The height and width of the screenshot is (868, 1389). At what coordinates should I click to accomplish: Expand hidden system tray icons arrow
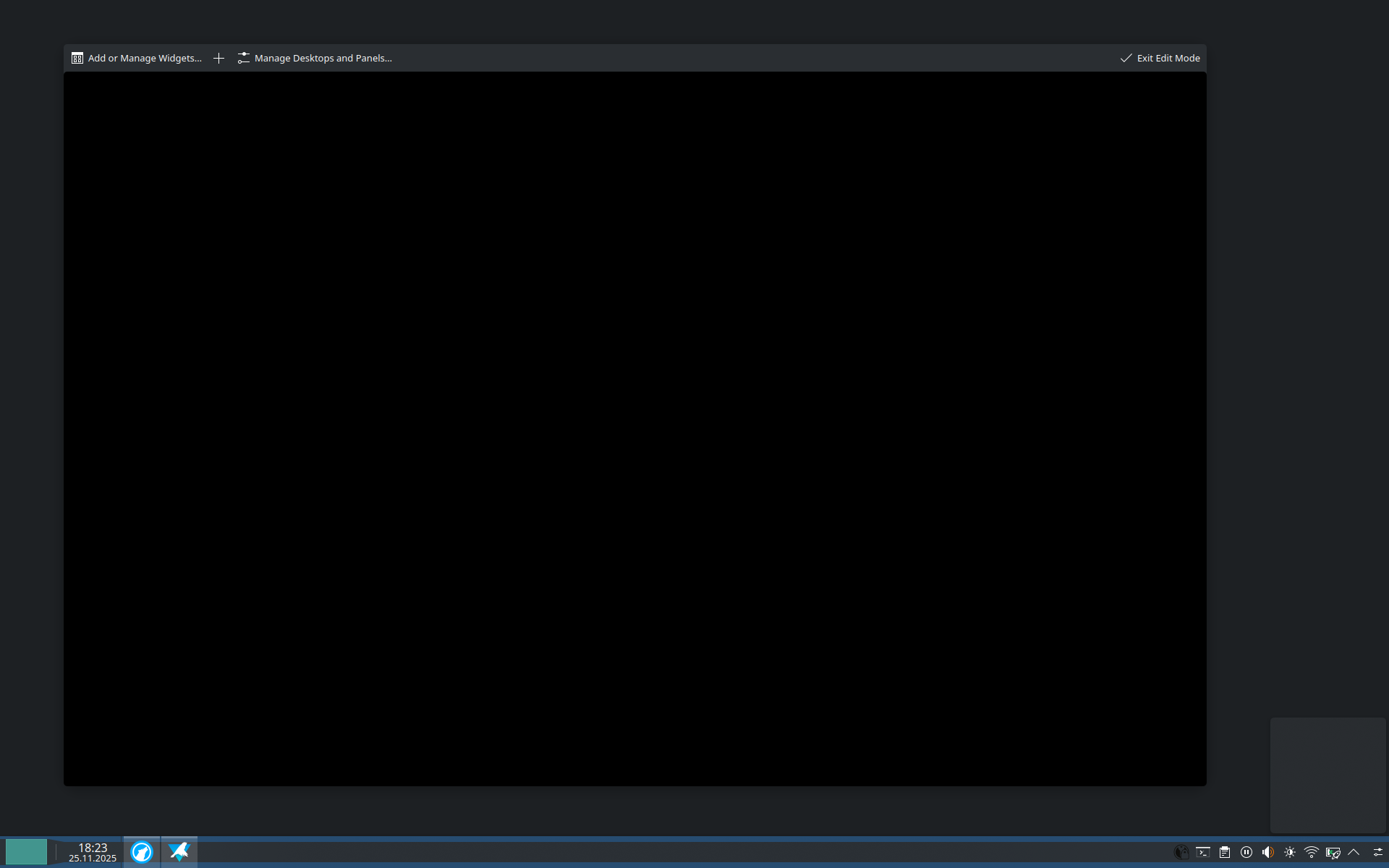click(1354, 852)
